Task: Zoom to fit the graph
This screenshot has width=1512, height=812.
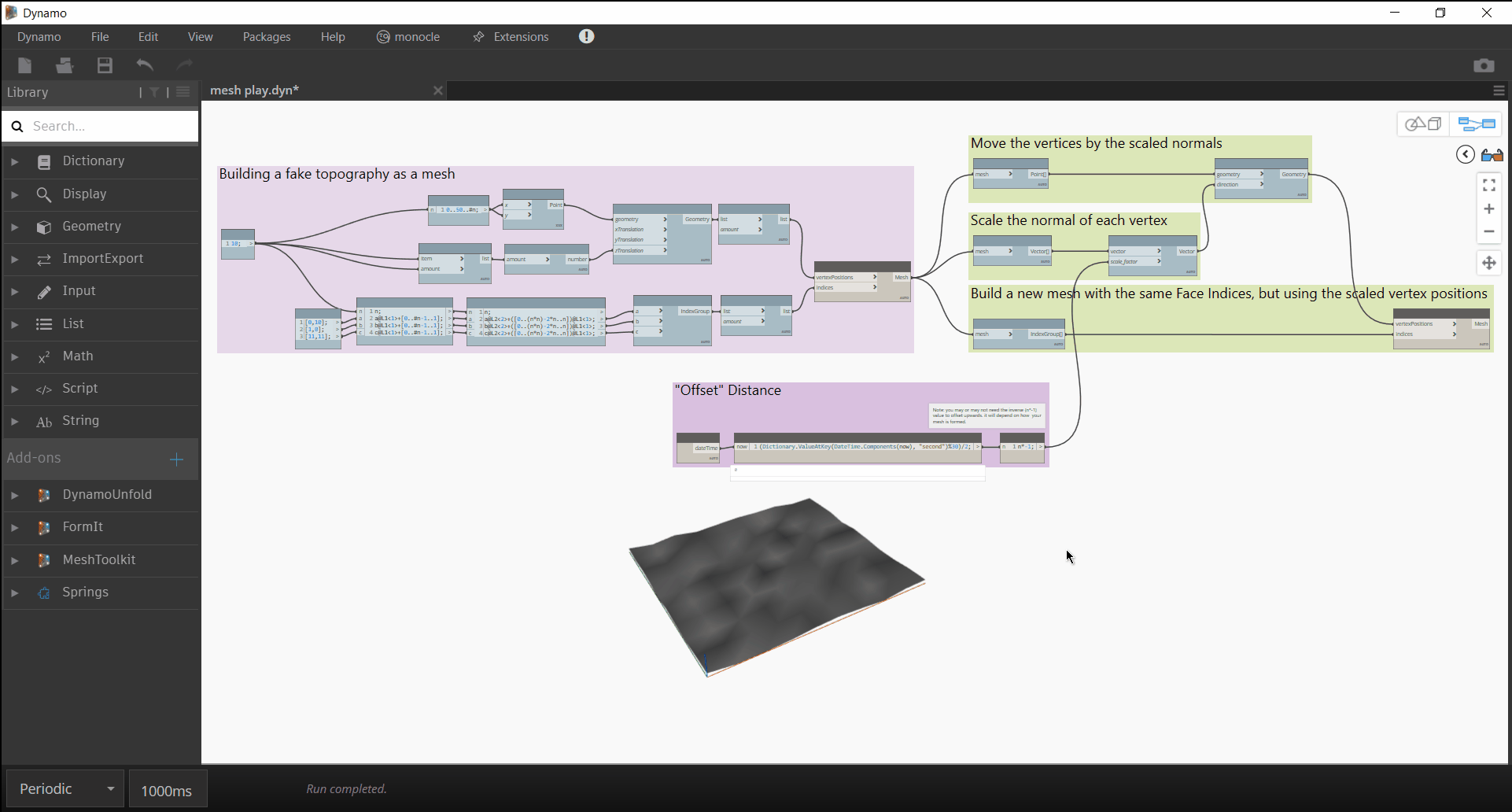Action: 1489,185
